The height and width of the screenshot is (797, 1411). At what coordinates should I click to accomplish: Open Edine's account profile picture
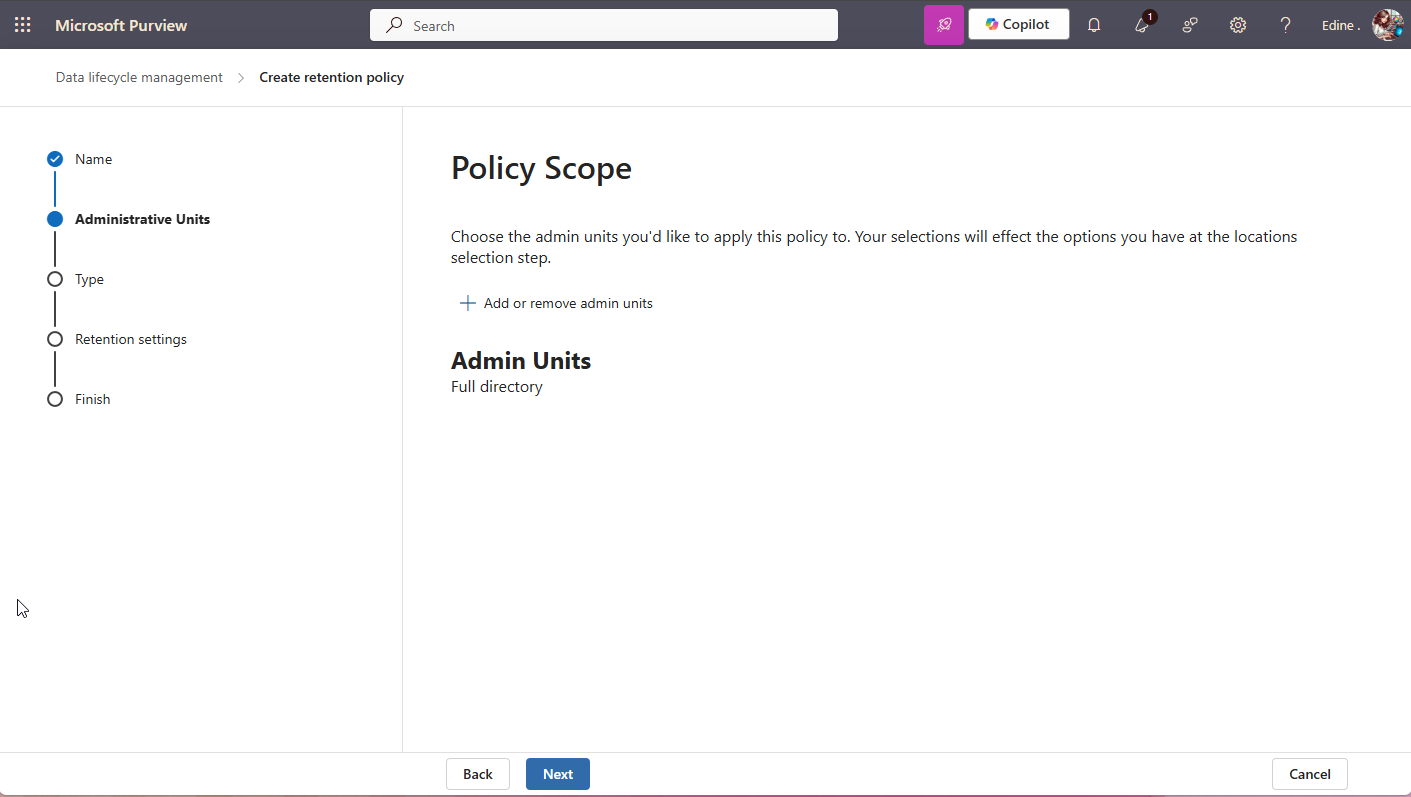pyautogui.click(x=1387, y=25)
